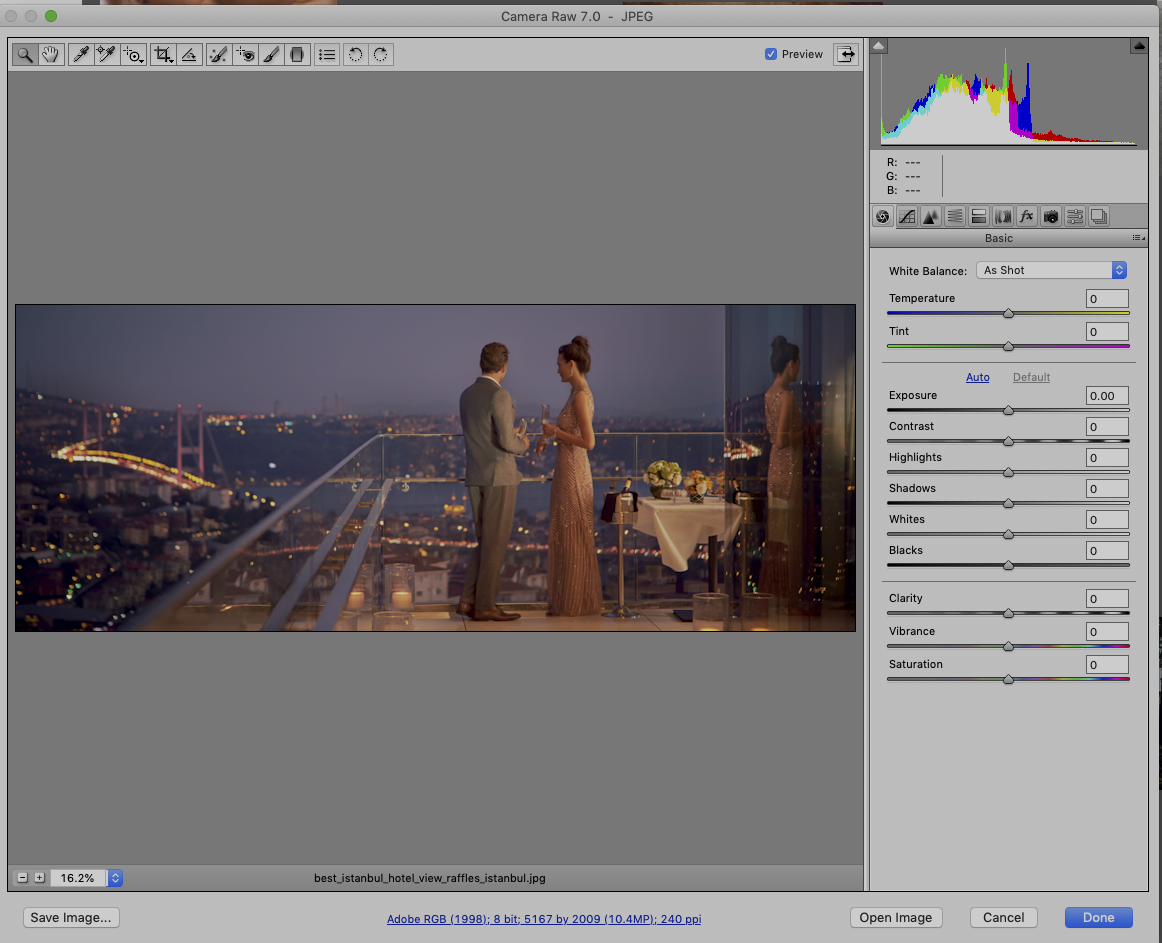Screen dimensions: 1162x943
Task: Toggle full screen mode icon
Action: tap(846, 54)
